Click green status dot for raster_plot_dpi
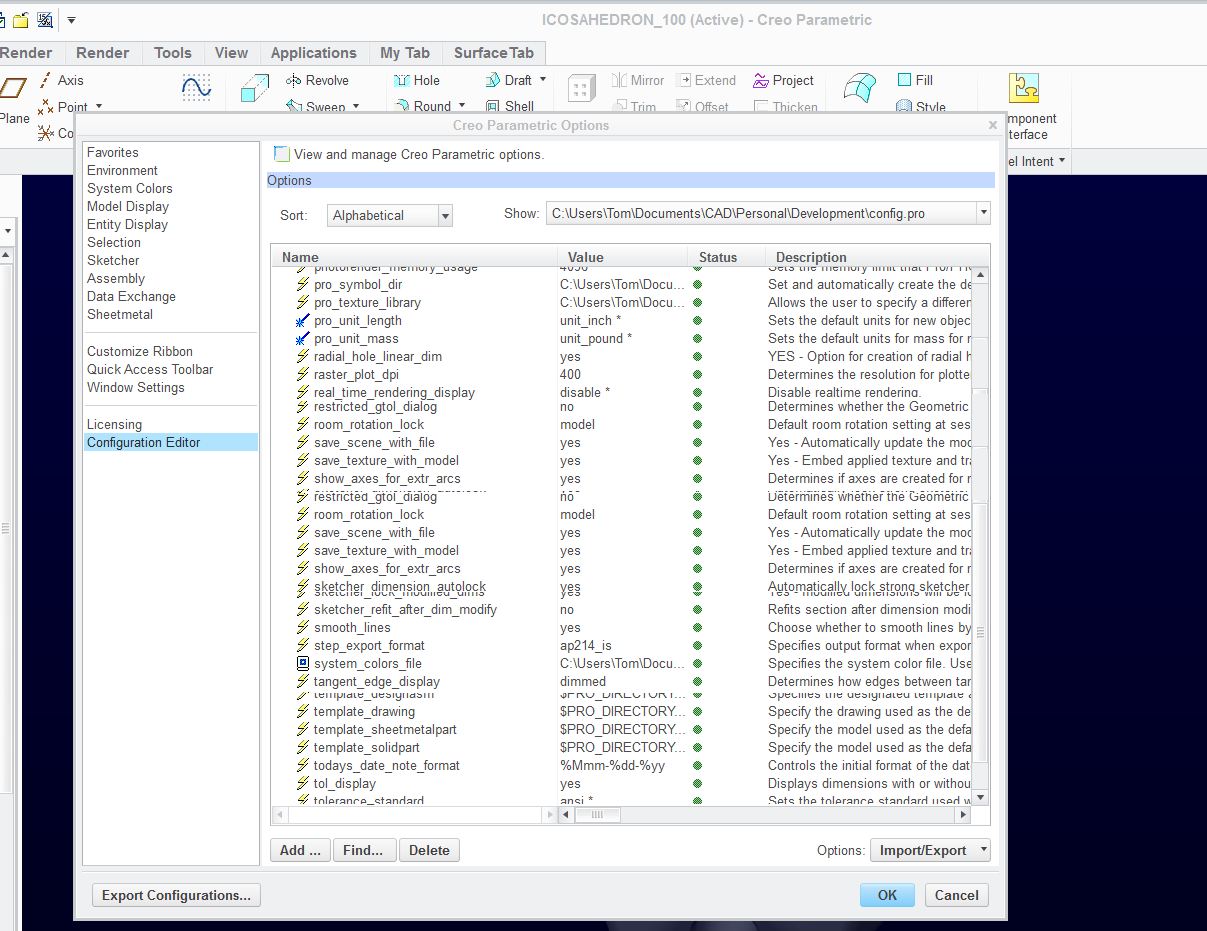1207x931 pixels. [x=697, y=375]
